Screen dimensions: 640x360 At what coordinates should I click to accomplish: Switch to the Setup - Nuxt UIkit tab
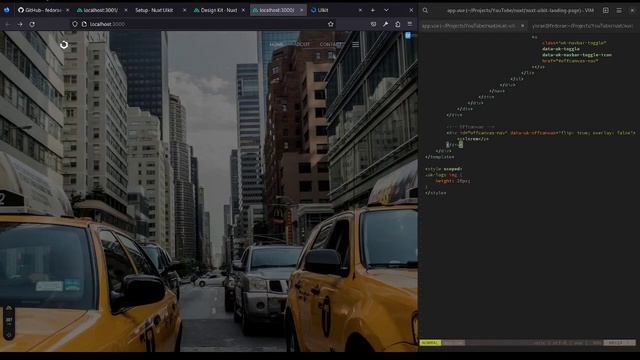pos(159,10)
